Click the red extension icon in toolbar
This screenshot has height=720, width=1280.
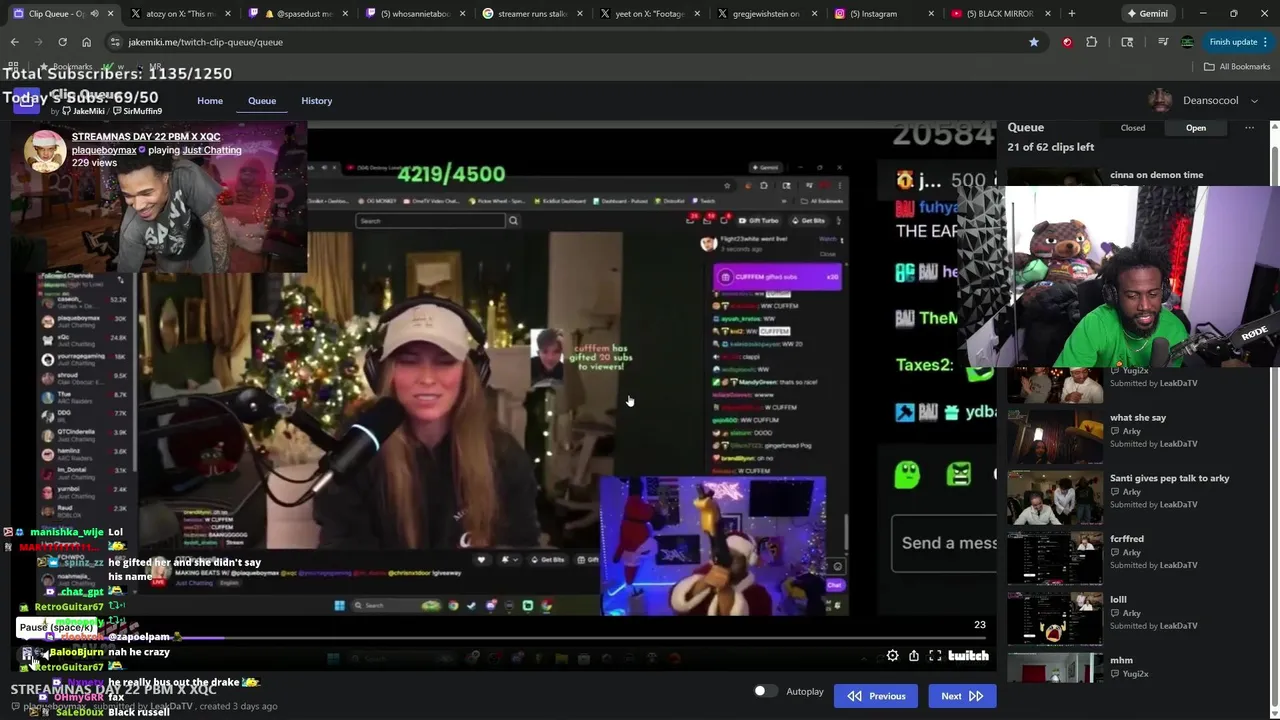pyautogui.click(x=1067, y=42)
